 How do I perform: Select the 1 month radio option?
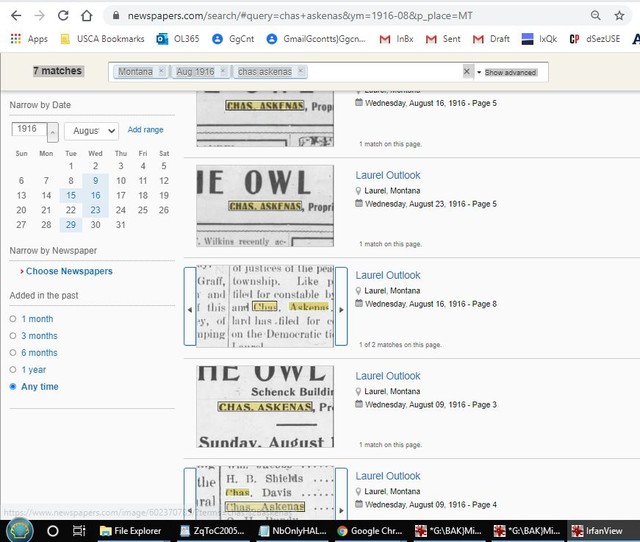pyautogui.click(x=13, y=319)
